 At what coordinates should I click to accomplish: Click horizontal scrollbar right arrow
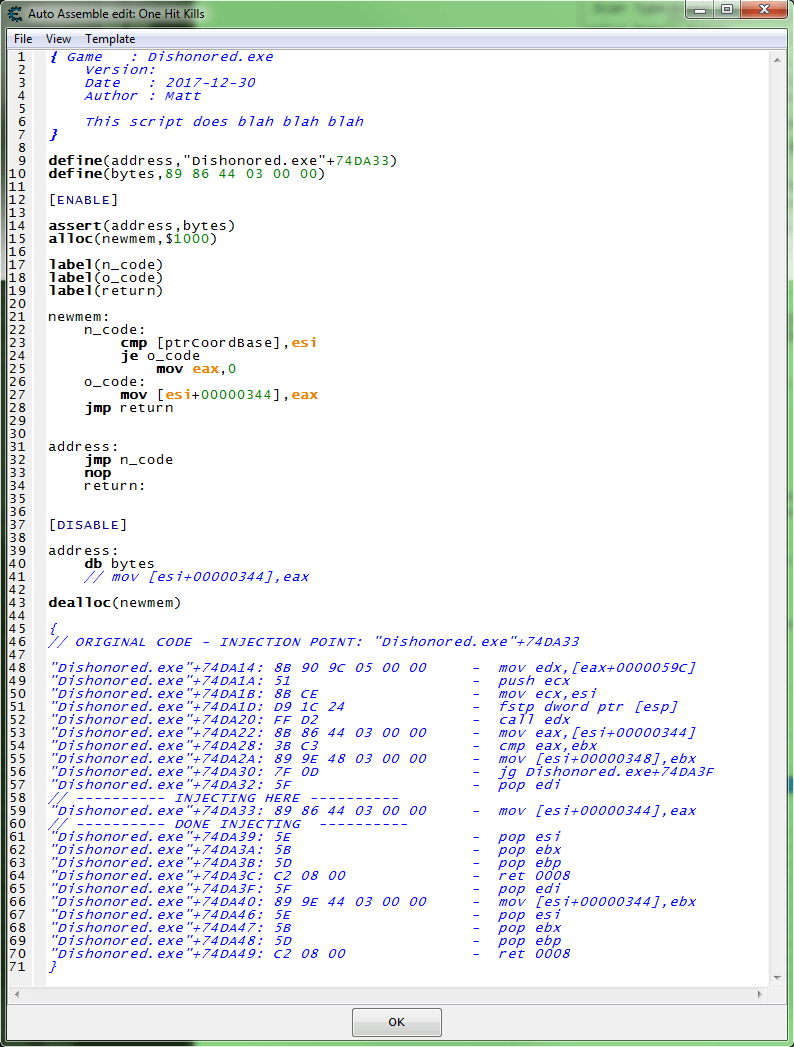(760, 994)
